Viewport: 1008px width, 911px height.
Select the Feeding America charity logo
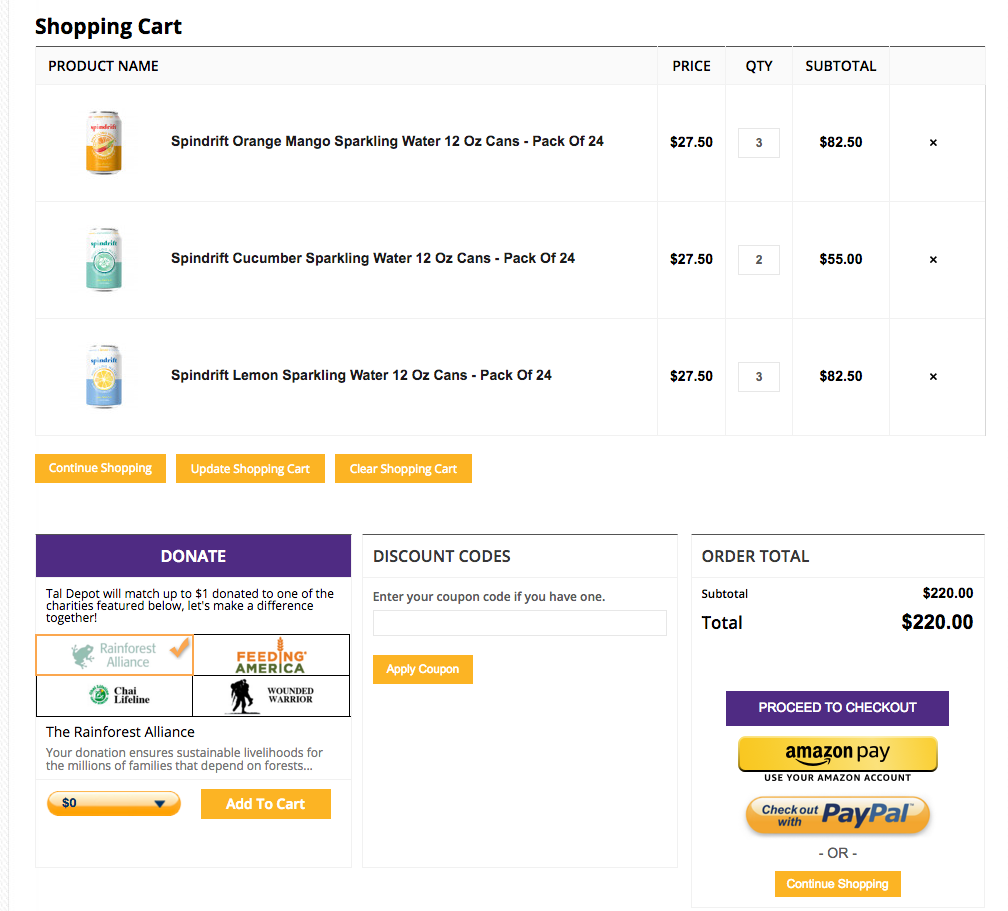[271, 655]
